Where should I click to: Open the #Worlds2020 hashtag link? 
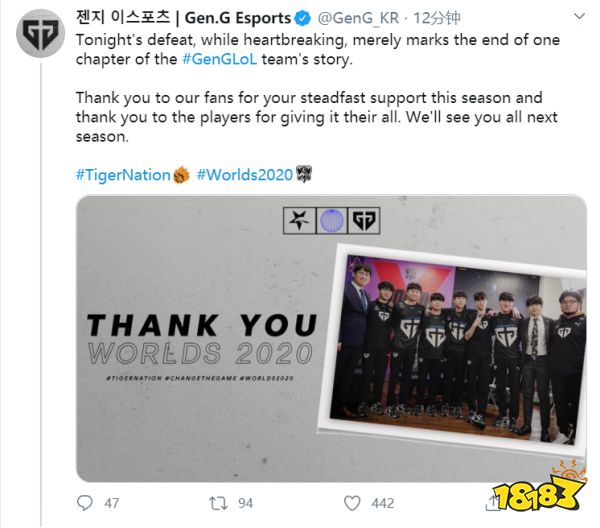(245, 175)
